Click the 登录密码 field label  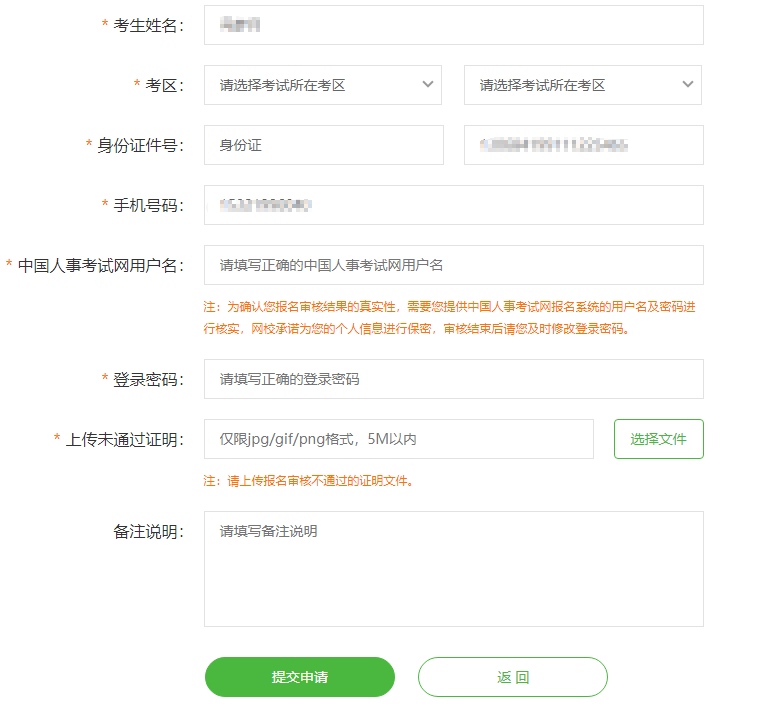[x=148, y=379]
